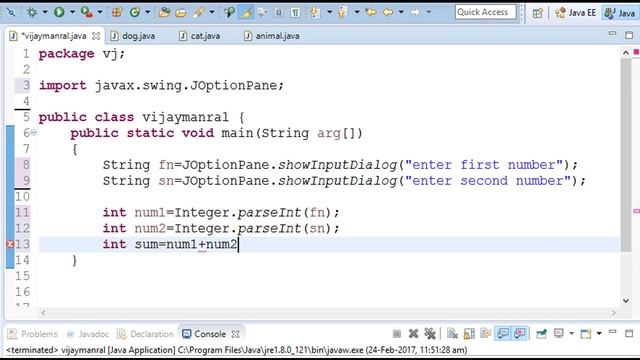Click the Console Terminate stop icon
The width and height of the screenshot is (640, 360).
pyautogui.click(x=397, y=334)
